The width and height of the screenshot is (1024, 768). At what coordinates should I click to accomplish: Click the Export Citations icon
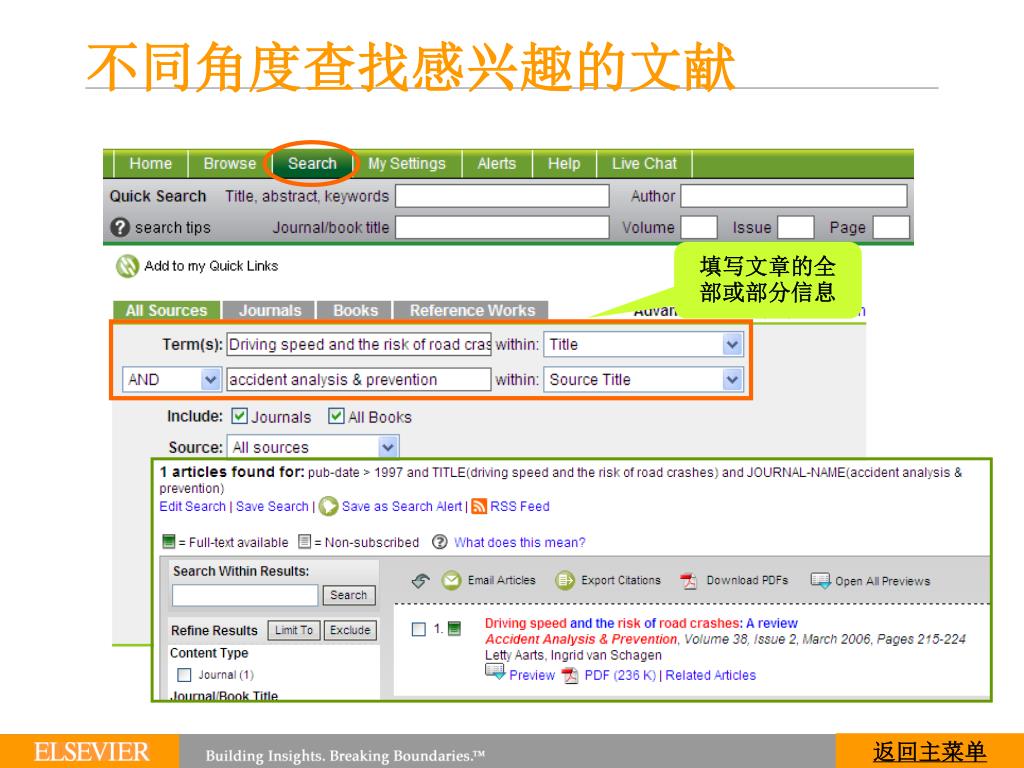[565, 580]
